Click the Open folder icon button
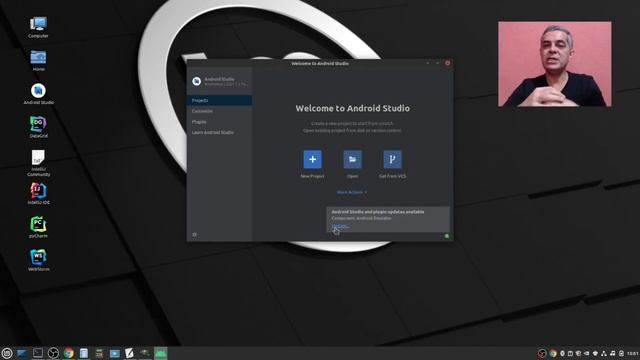The image size is (640, 360). point(352,160)
